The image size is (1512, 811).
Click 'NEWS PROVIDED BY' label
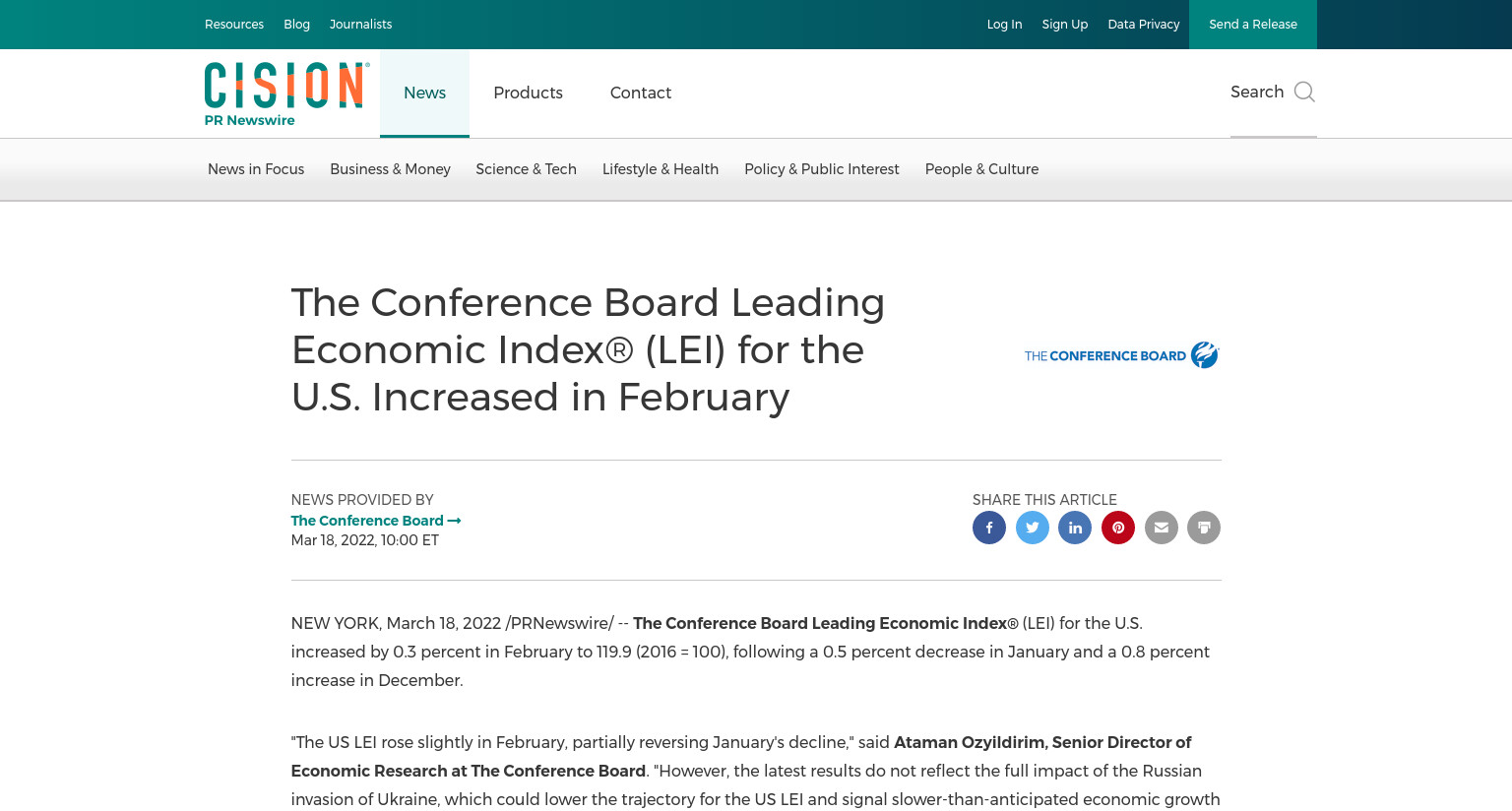click(x=362, y=500)
